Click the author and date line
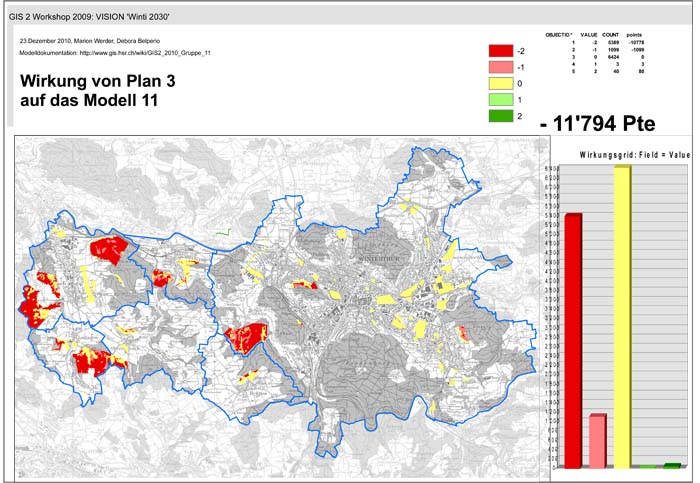This screenshot has height=483, width=700. pyautogui.click(x=89, y=41)
